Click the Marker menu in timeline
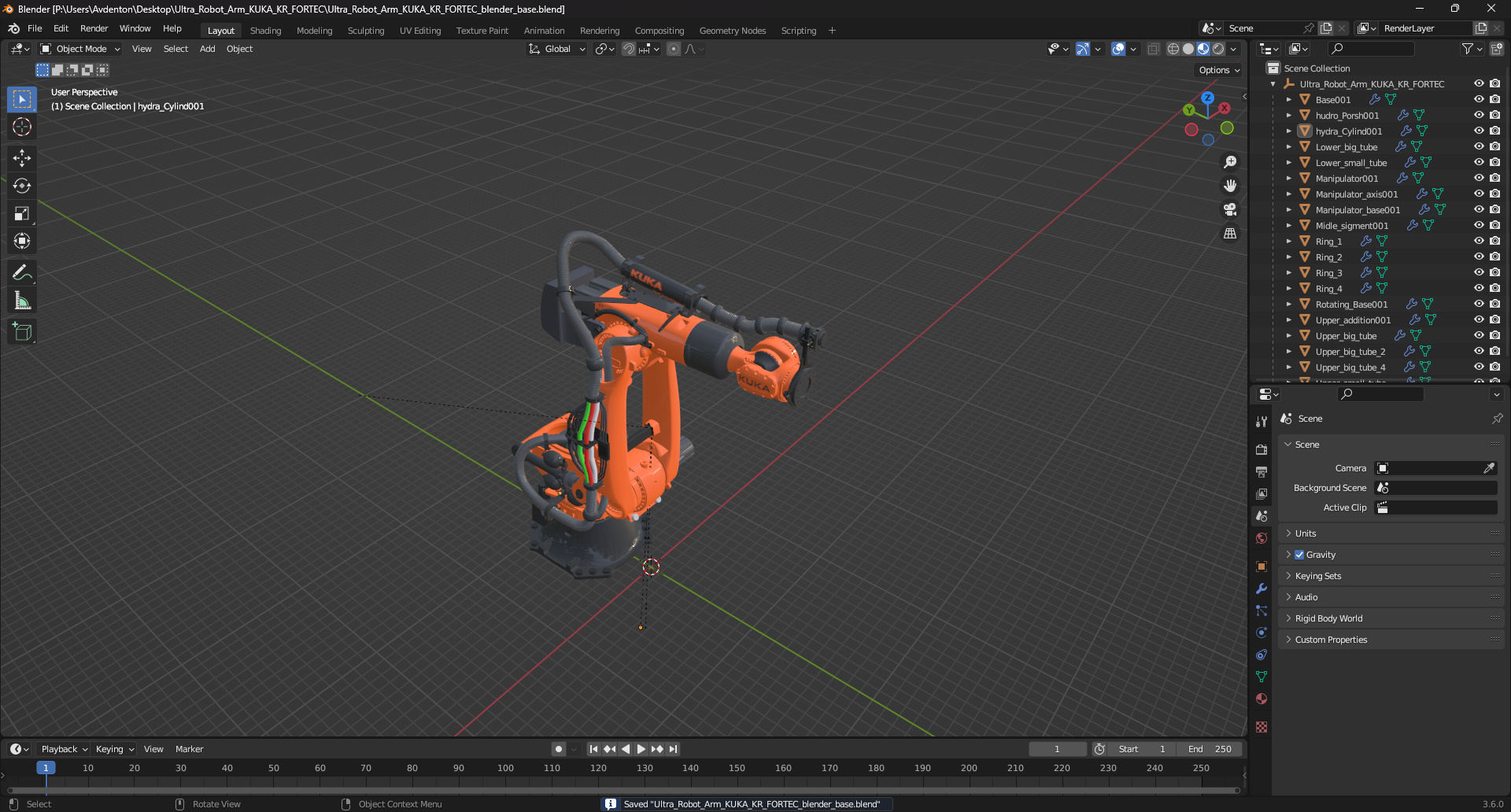This screenshot has width=1511, height=812. click(x=189, y=749)
